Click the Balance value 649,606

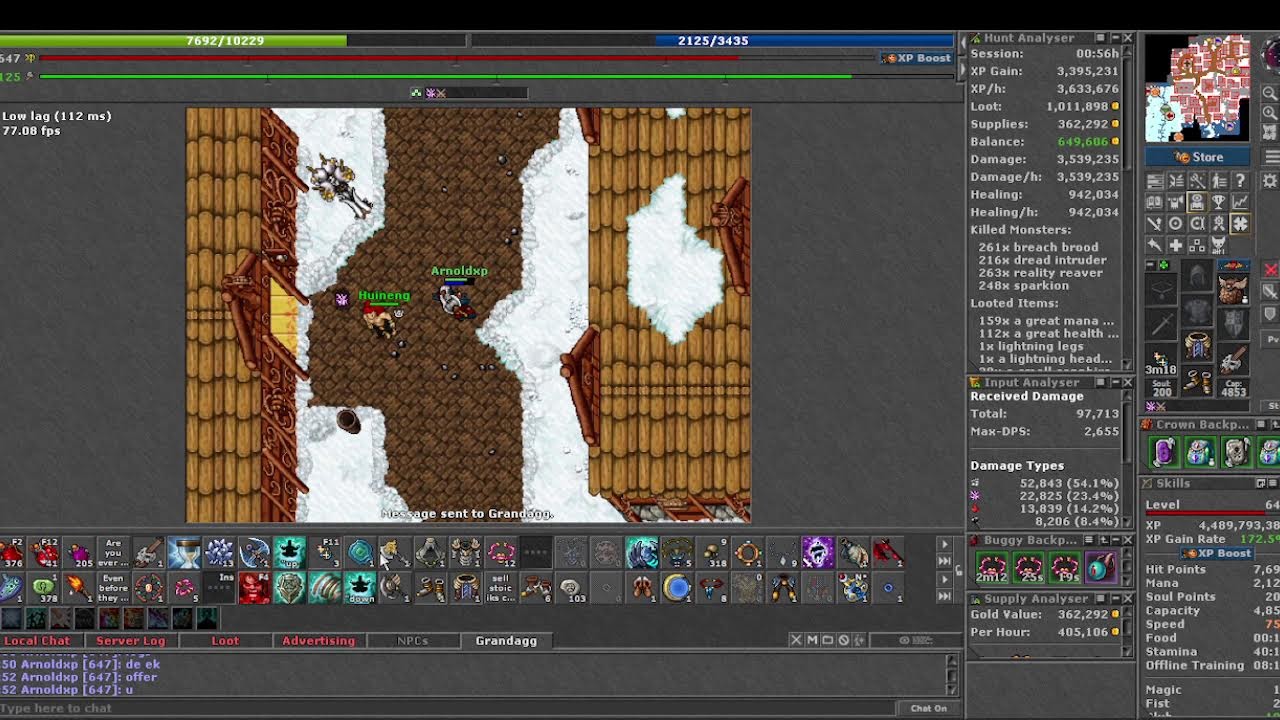pyautogui.click(x=1083, y=142)
